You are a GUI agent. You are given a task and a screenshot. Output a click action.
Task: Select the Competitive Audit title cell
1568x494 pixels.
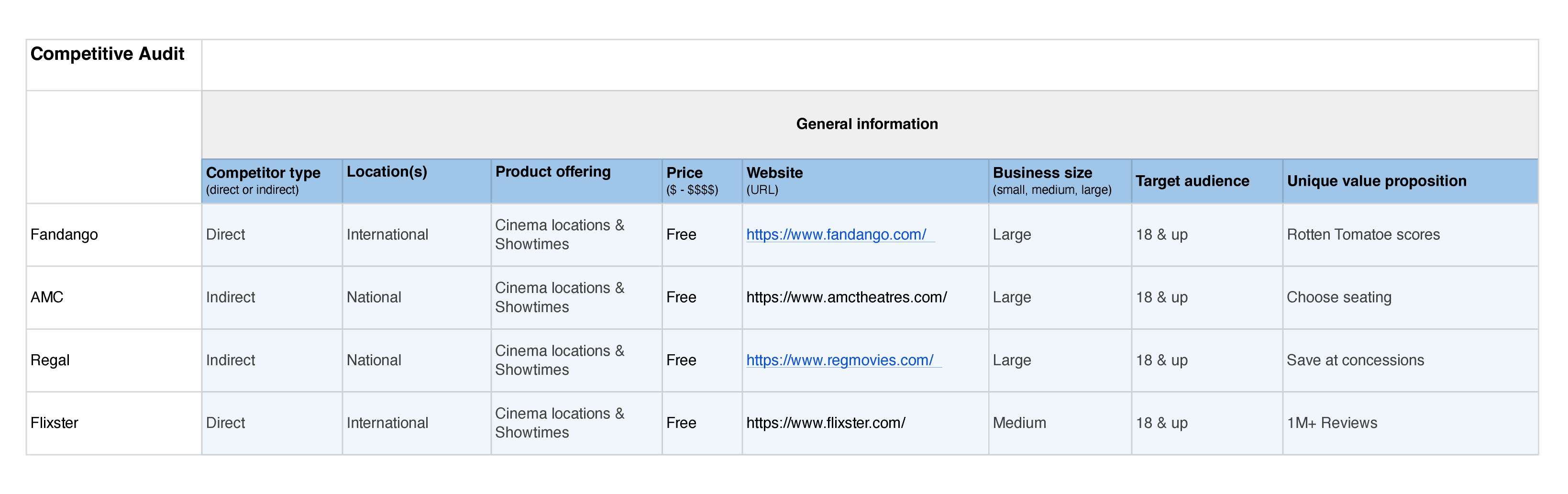point(107,54)
